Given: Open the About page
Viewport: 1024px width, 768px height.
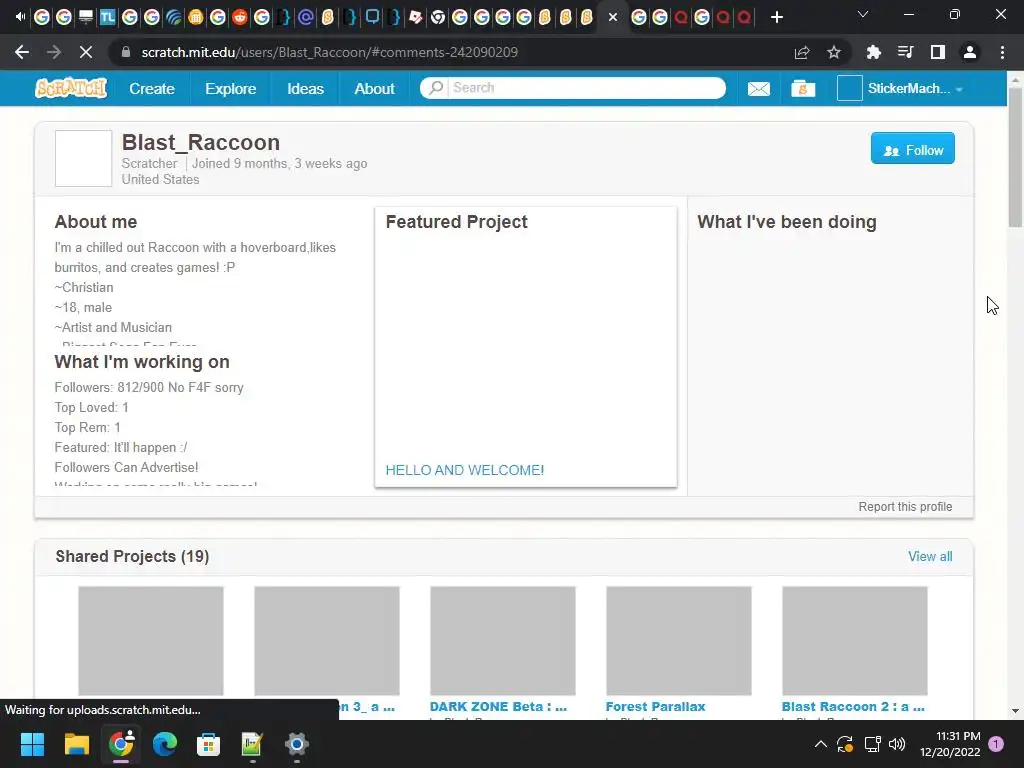Looking at the screenshot, I should [374, 88].
